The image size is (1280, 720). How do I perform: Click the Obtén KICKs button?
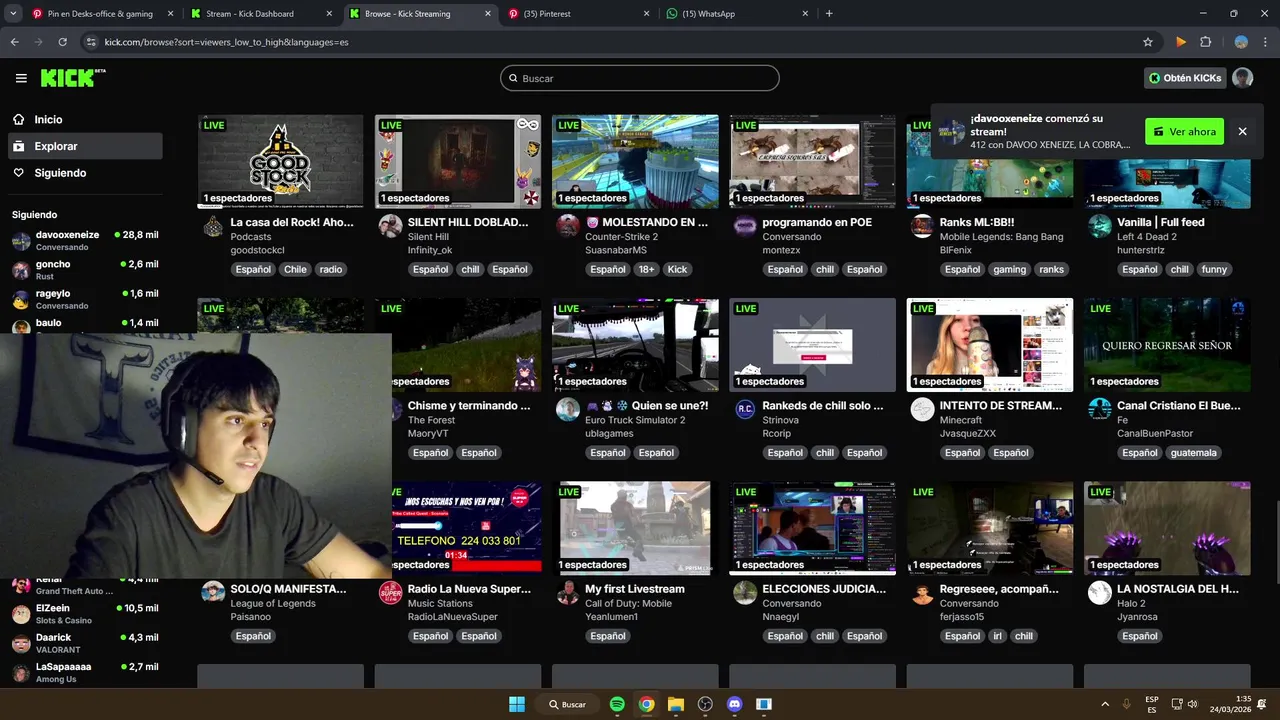(x=1185, y=78)
